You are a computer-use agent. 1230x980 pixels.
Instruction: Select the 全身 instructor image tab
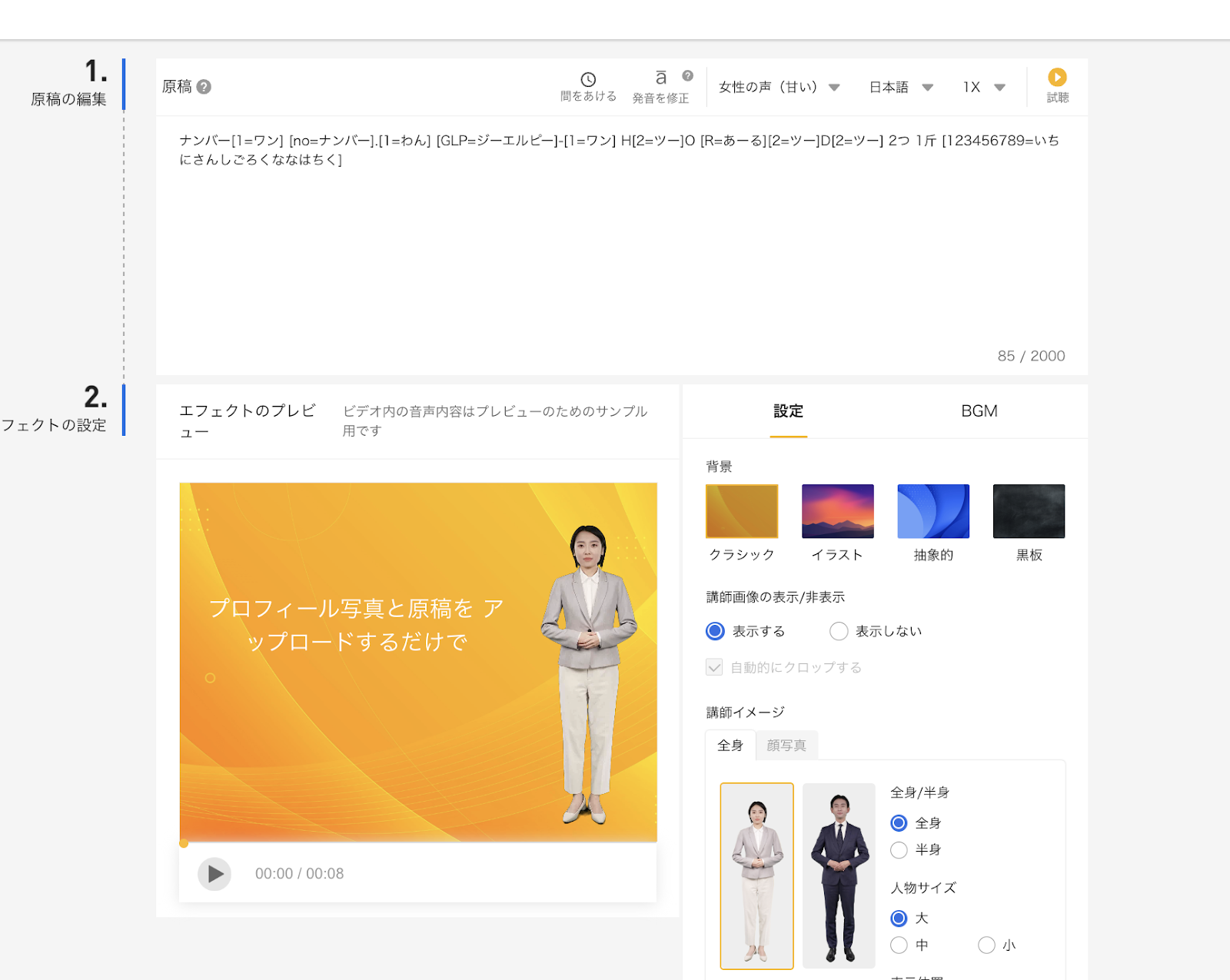tap(730, 745)
